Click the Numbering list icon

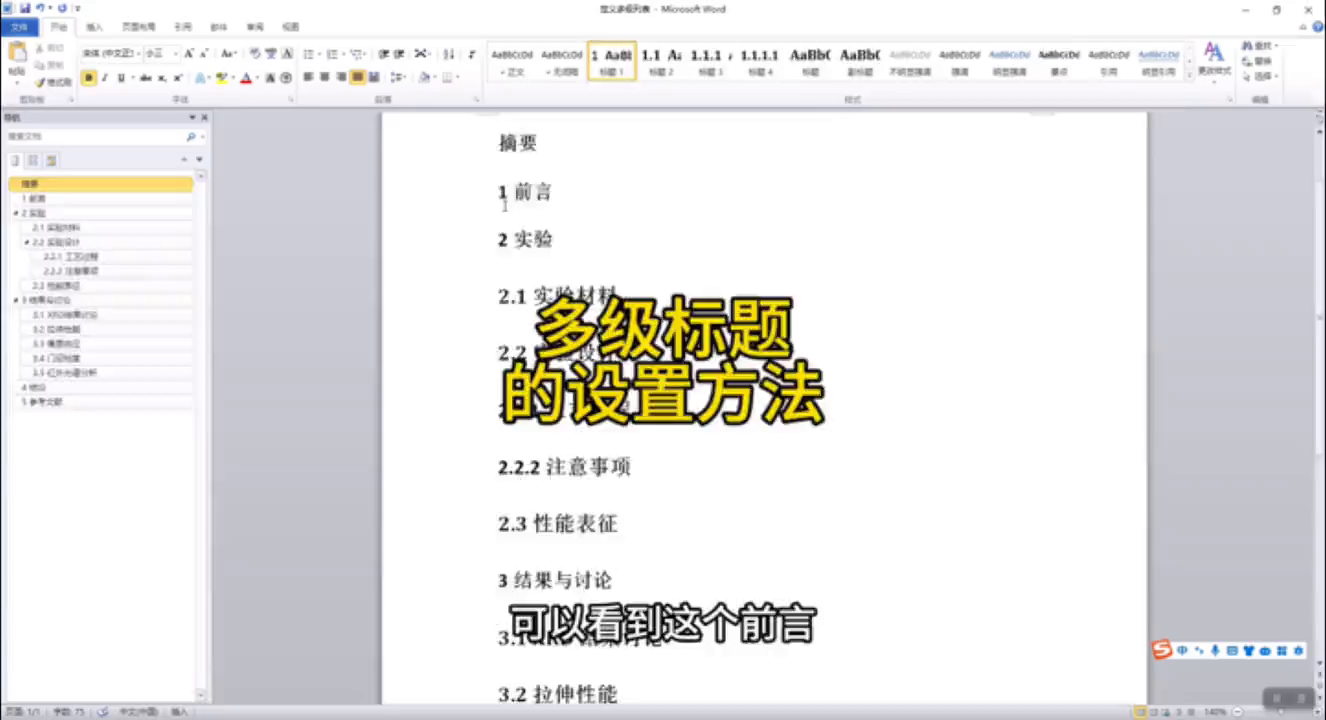point(333,54)
